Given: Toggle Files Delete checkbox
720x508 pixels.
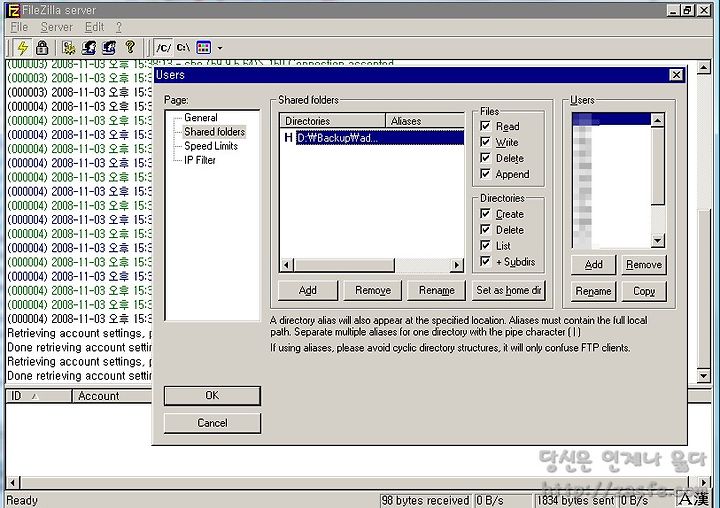Looking at the screenshot, I should tap(485, 158).
